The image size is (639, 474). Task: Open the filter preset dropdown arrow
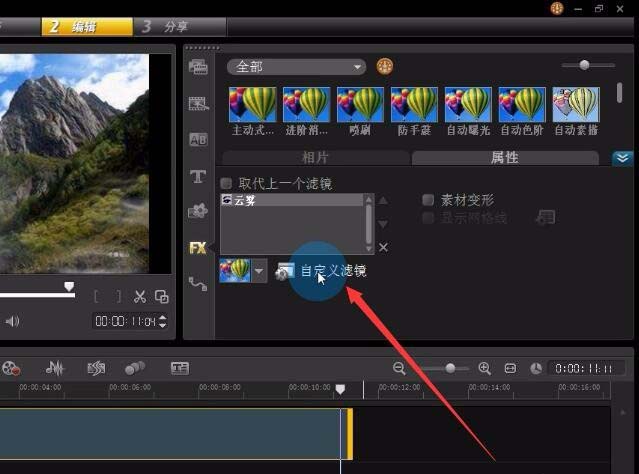click(x=259, y=271)
